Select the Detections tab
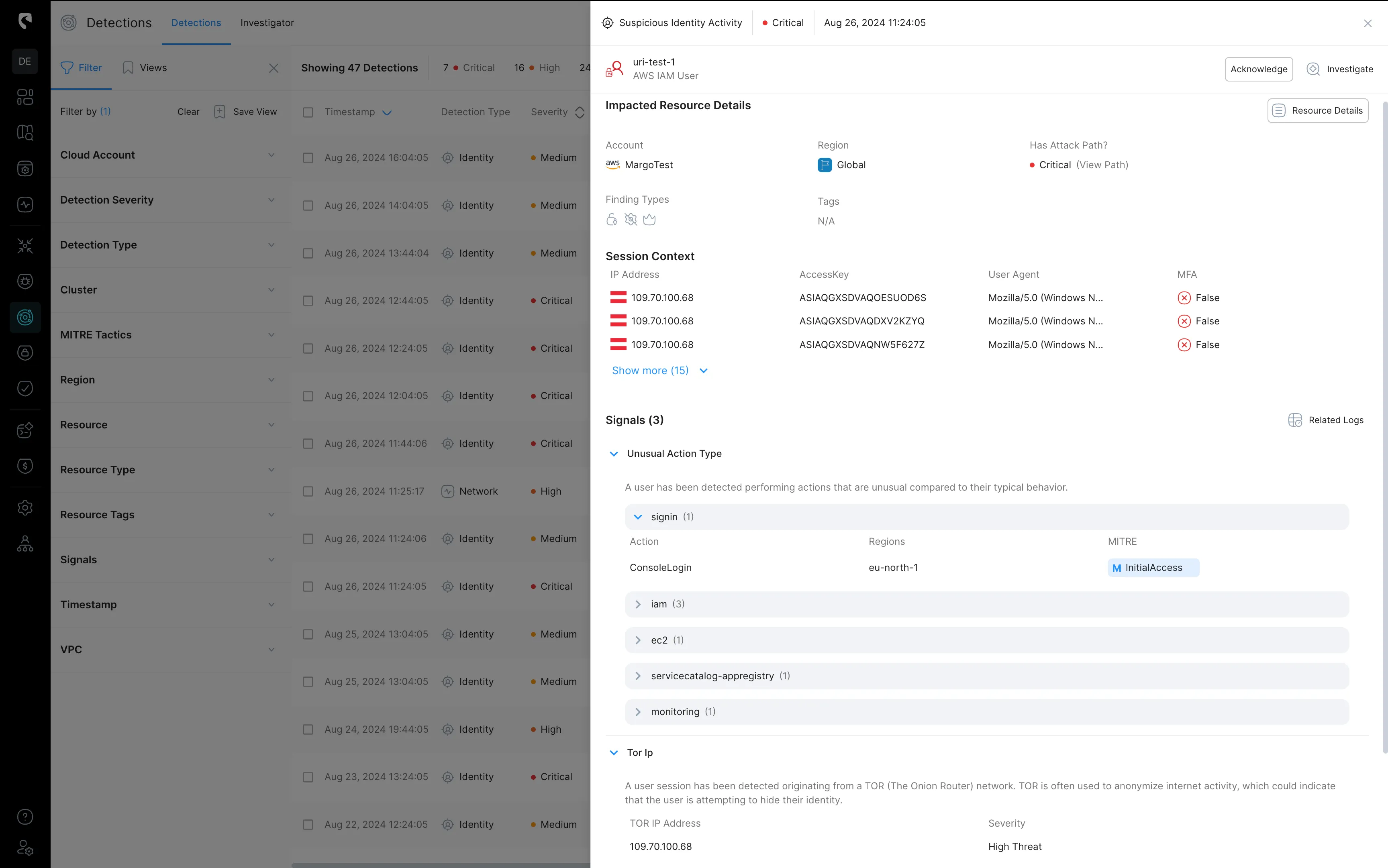The height and width of the screenshot is (868, 1388). (x=196, y=22)
